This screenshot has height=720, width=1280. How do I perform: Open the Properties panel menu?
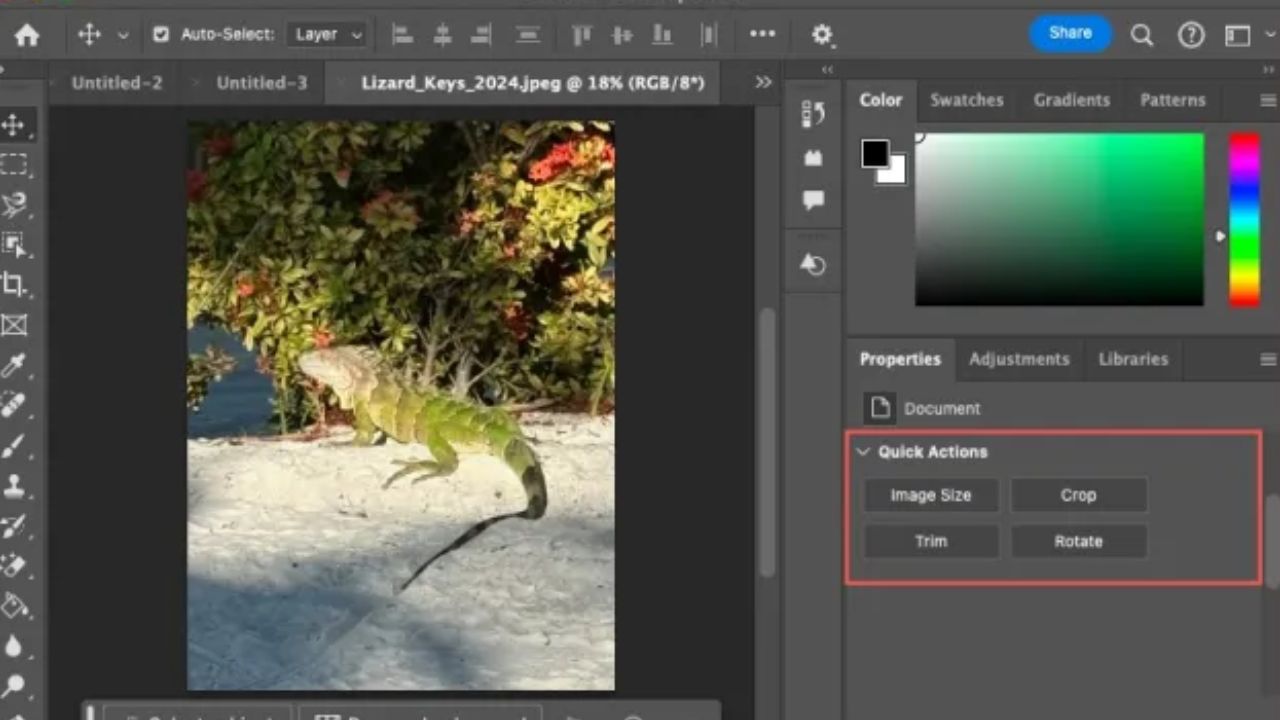point(1268,359)
